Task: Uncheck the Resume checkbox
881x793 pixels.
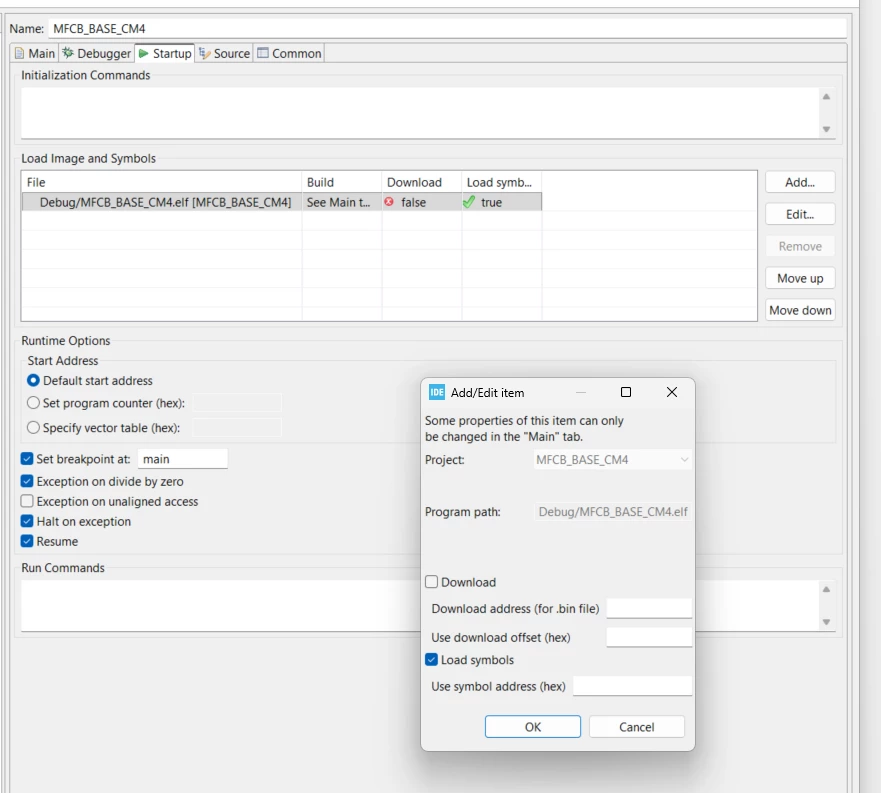Action: (27, 541)
